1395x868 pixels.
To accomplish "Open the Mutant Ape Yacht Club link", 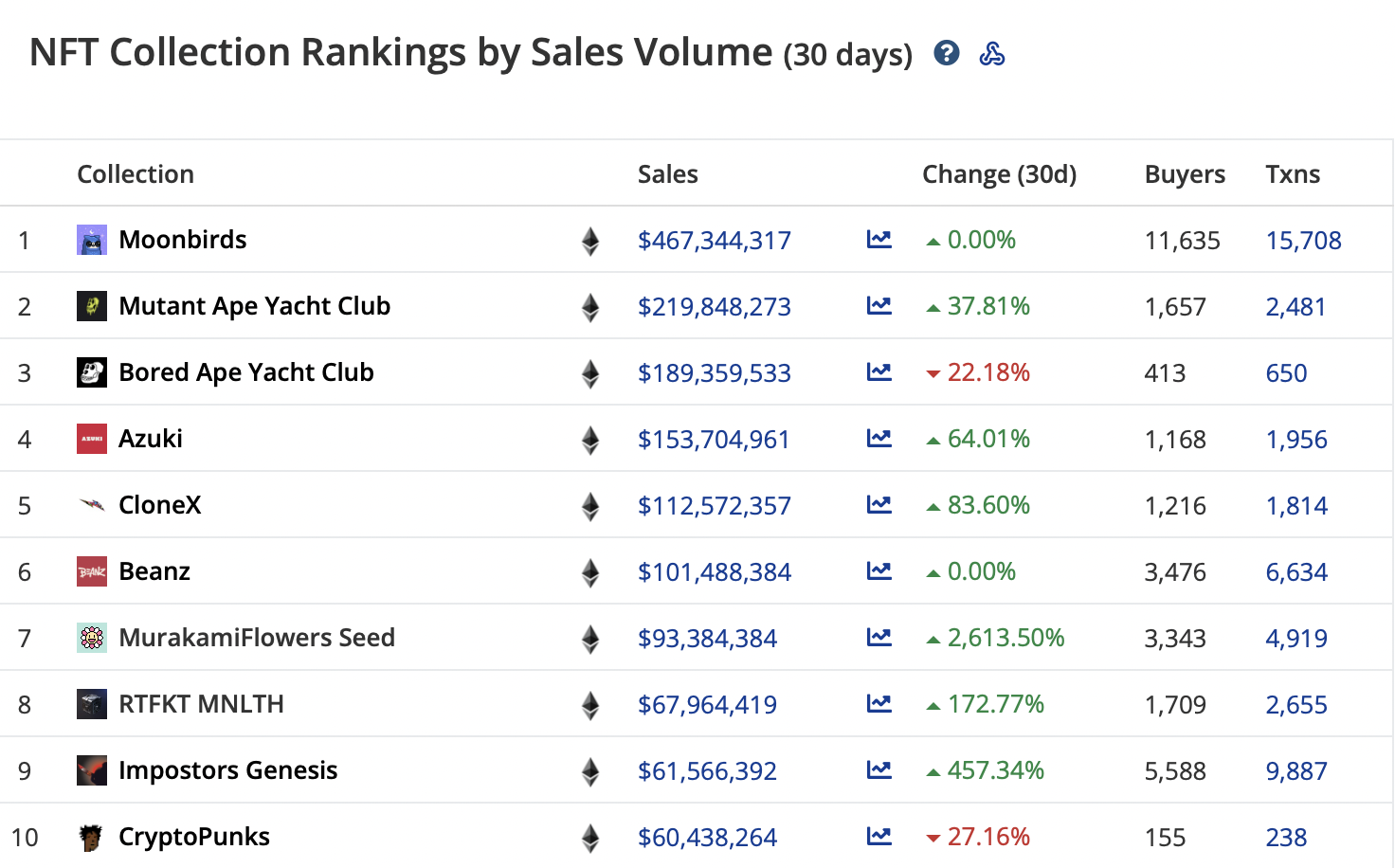I will 255,306.
